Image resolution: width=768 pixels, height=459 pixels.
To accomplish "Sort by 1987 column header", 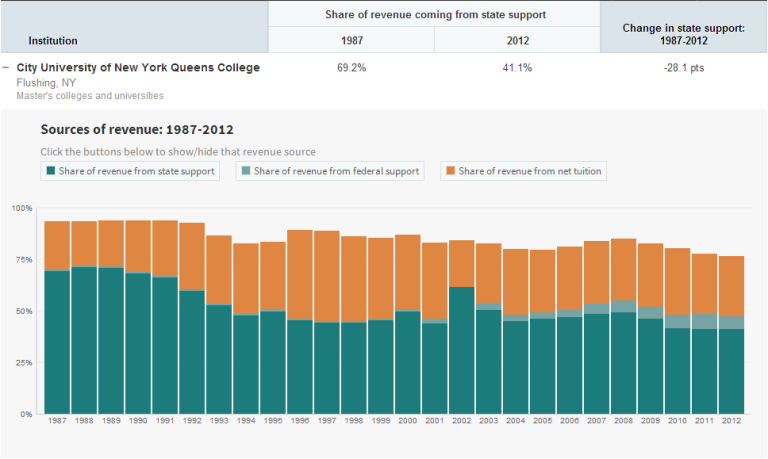I will pyautogui.click(x=351, y=41).
